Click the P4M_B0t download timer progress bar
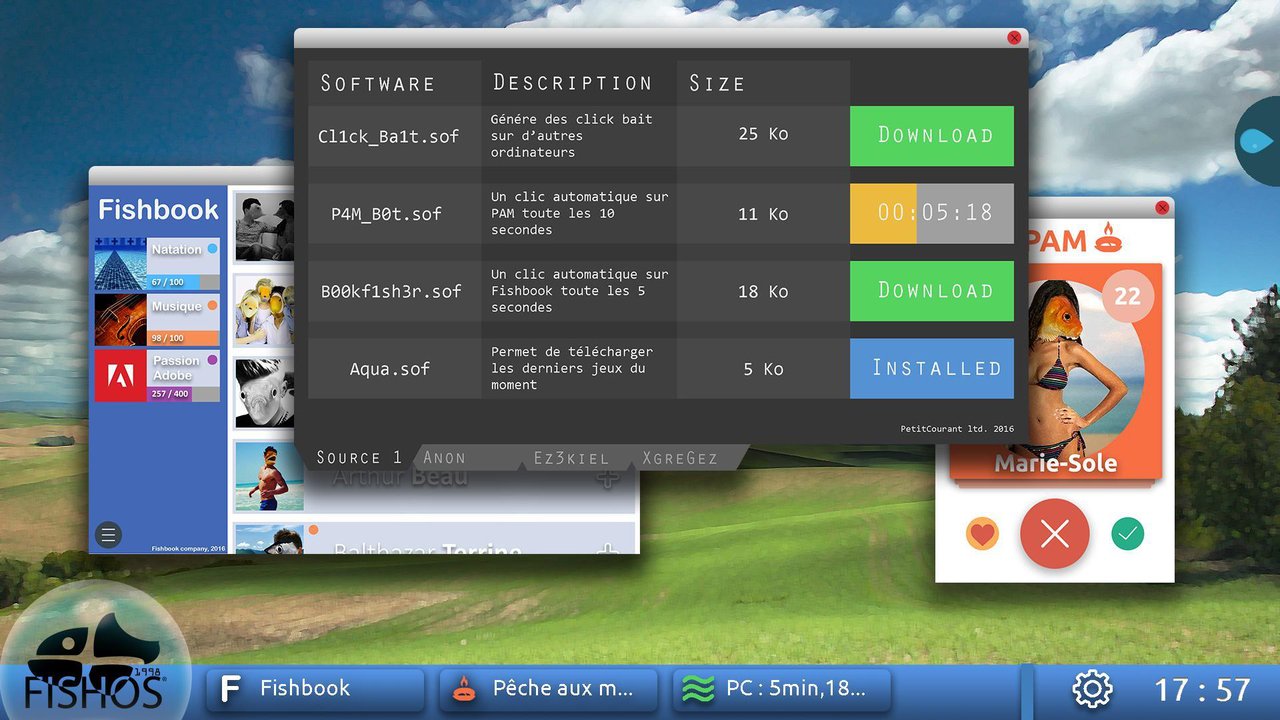The image size is (1280, 720). [x=932, y=213]
